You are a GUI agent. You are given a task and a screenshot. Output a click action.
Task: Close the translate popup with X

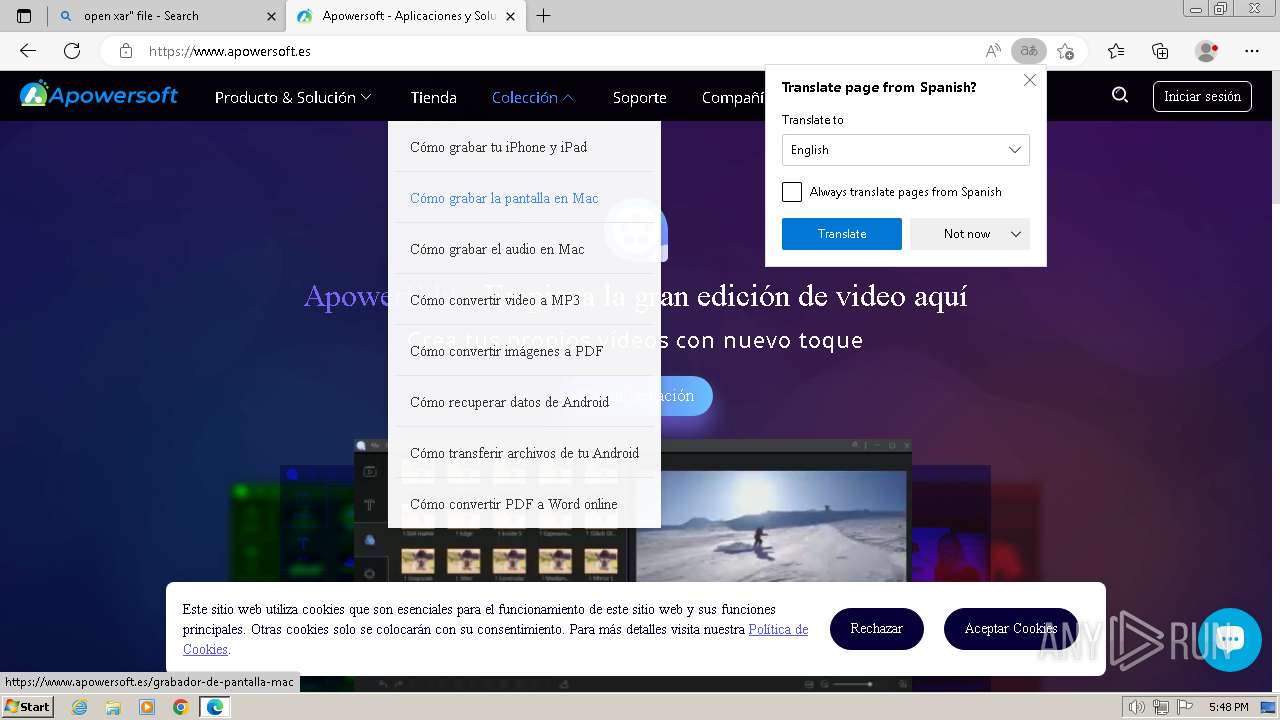pyautogui.click(x=1030, y=80)
